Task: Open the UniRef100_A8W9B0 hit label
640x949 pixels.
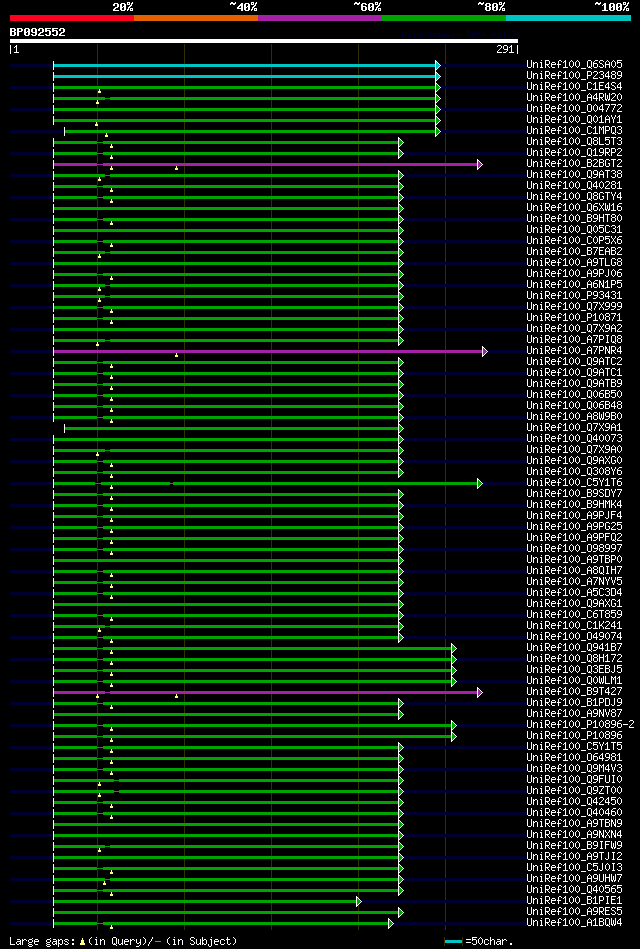Action: click(574, 416)
